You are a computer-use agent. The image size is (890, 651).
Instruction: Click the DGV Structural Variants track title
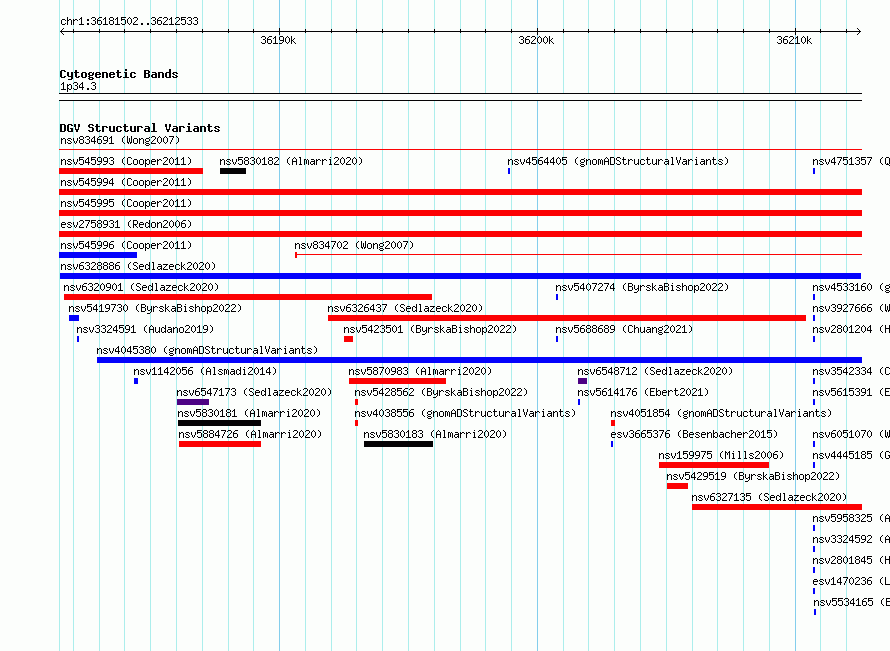(140, 128)
